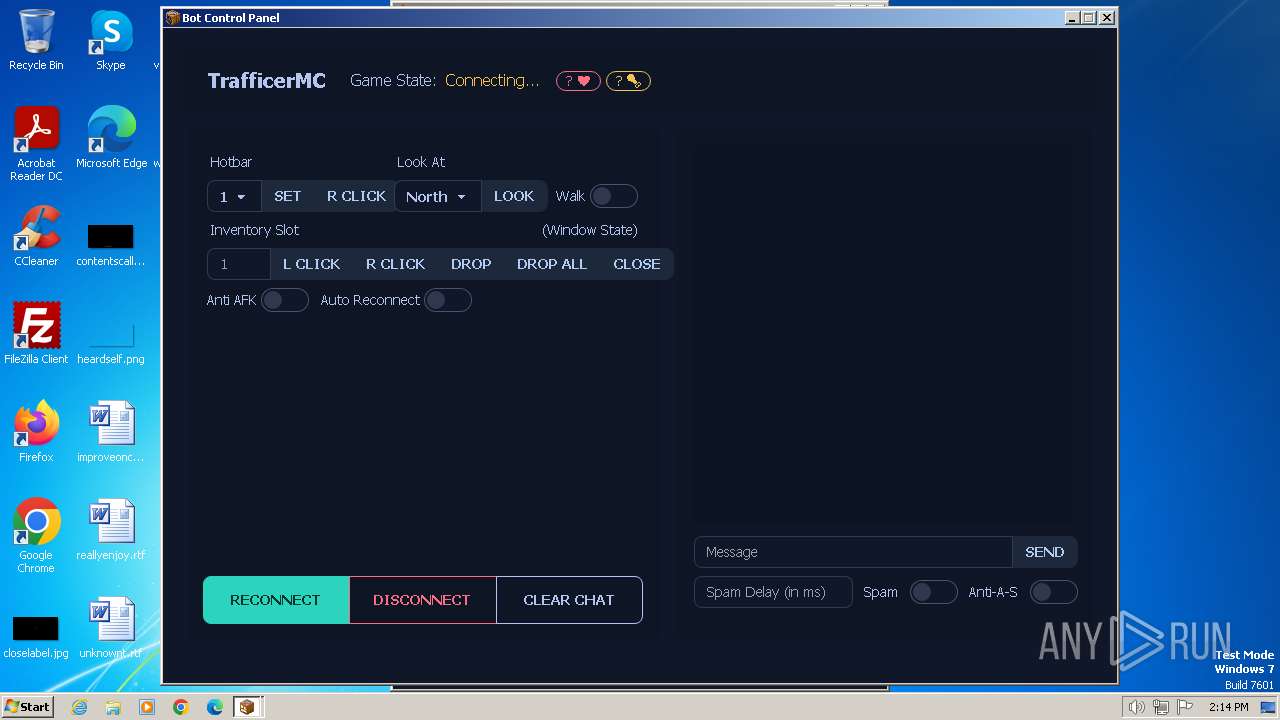This screenshot has height=720, width=1280.
Task: Click the taskbar clock showing 2:14 PM
Action: pos(1228,707)
